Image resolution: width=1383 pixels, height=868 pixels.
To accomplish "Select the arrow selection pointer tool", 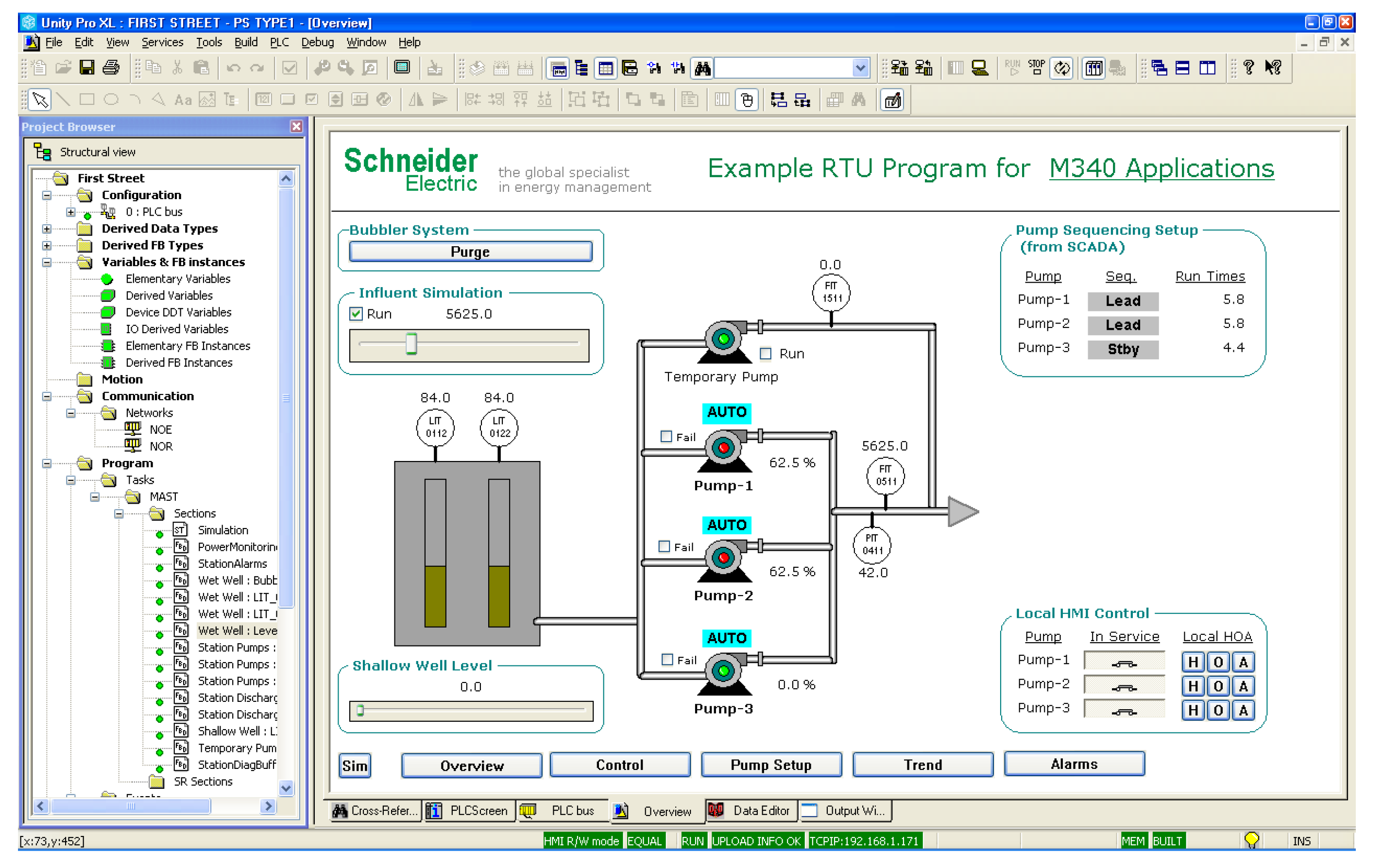I will click(40, 100).
